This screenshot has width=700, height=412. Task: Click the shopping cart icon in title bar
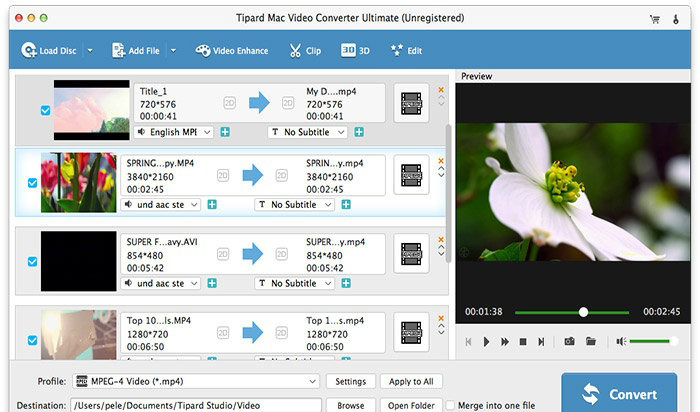pos(656,18)
